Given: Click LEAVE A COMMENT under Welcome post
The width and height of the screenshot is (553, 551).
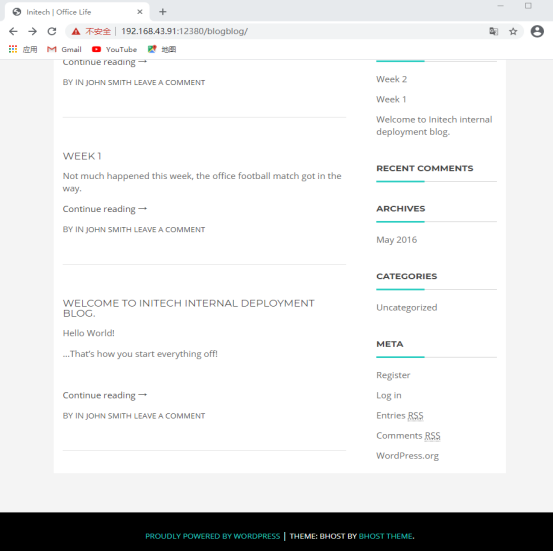Looking at the screenshot, I should [169, 416].
